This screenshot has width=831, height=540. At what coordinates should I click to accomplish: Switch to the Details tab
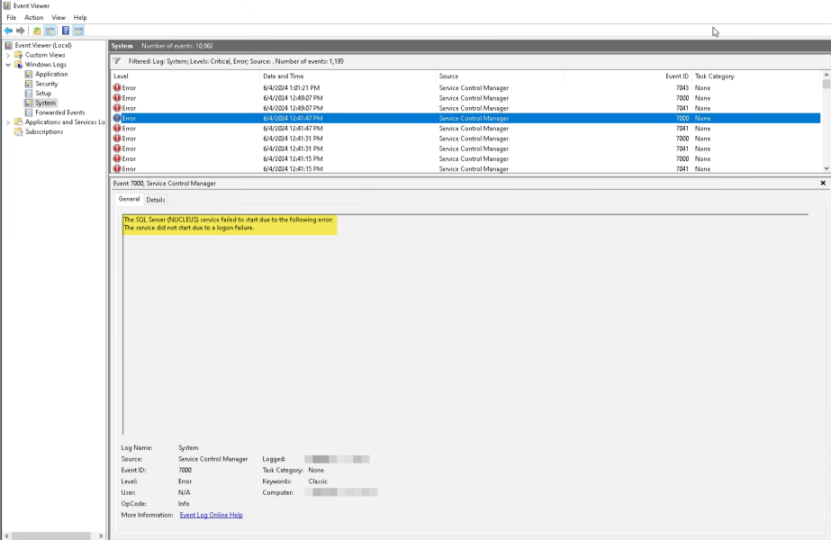pyautogui.click(x=156, y=200)
